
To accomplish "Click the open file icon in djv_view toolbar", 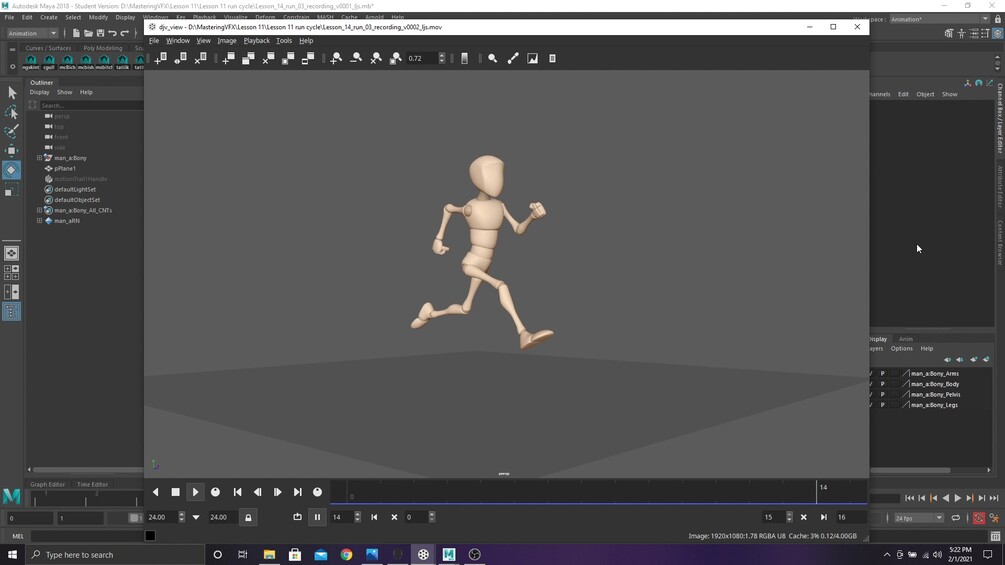I will click(160, 58).
